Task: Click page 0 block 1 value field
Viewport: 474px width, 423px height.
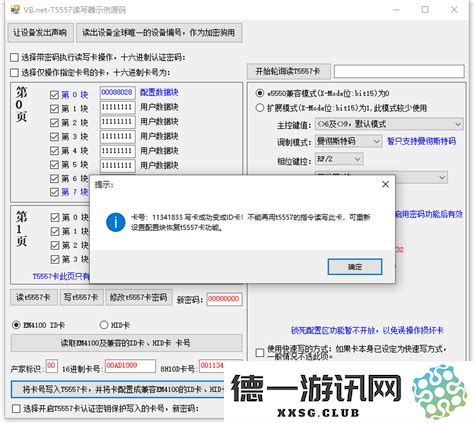Action: tap(118, 107)
